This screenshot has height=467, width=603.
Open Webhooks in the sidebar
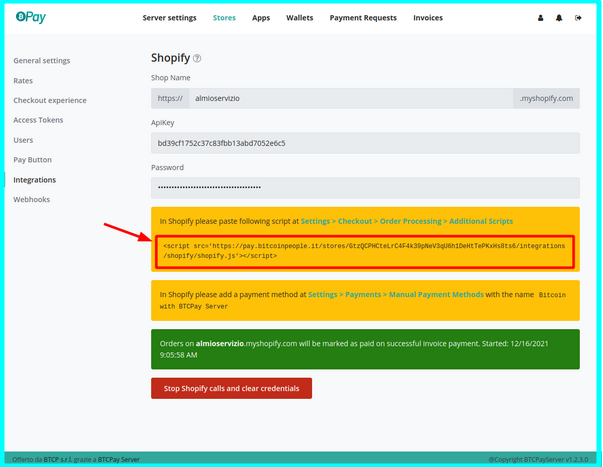pos(32,199)
